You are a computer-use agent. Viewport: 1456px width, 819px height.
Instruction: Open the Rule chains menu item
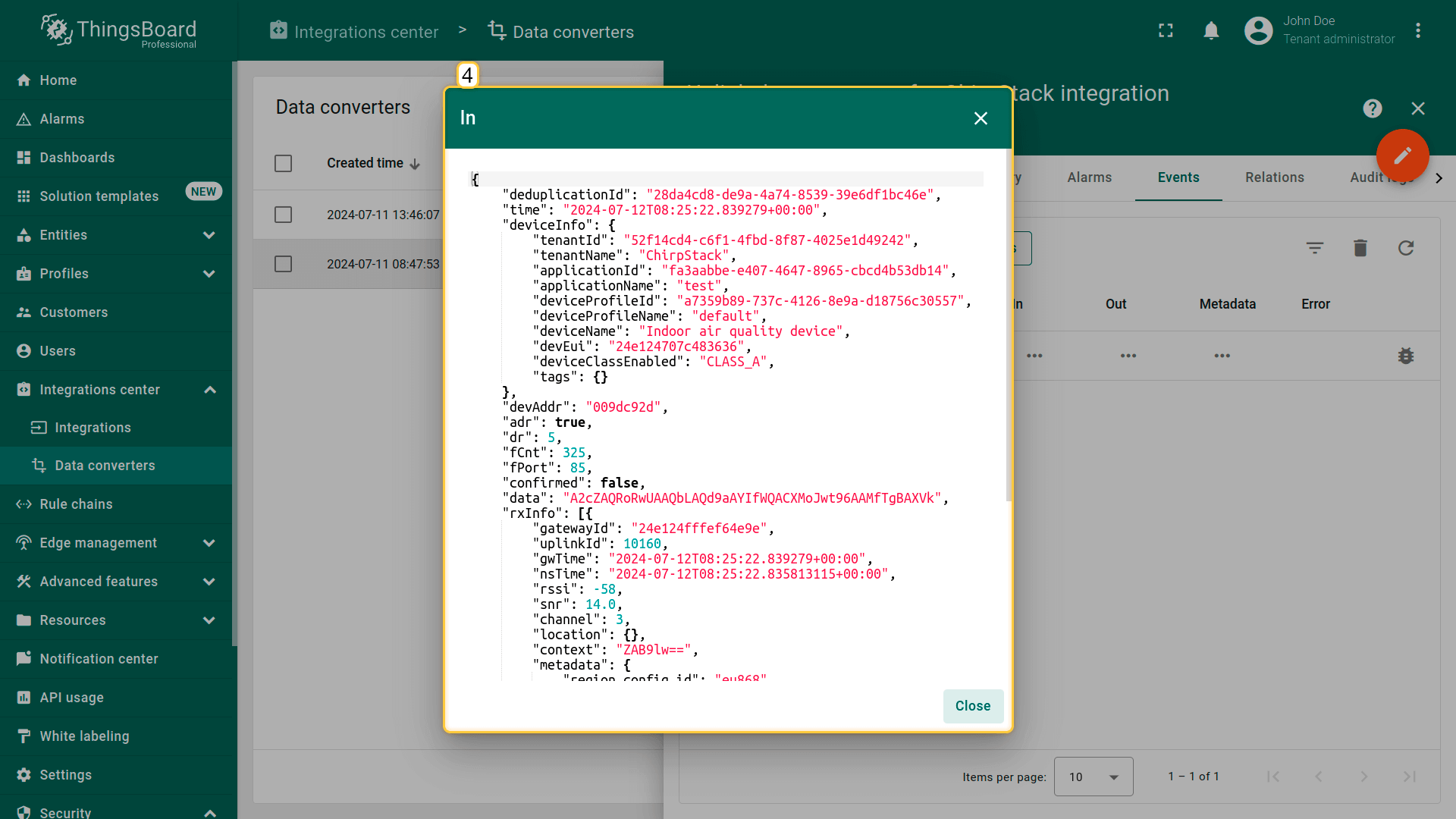(x=76, y=504)
